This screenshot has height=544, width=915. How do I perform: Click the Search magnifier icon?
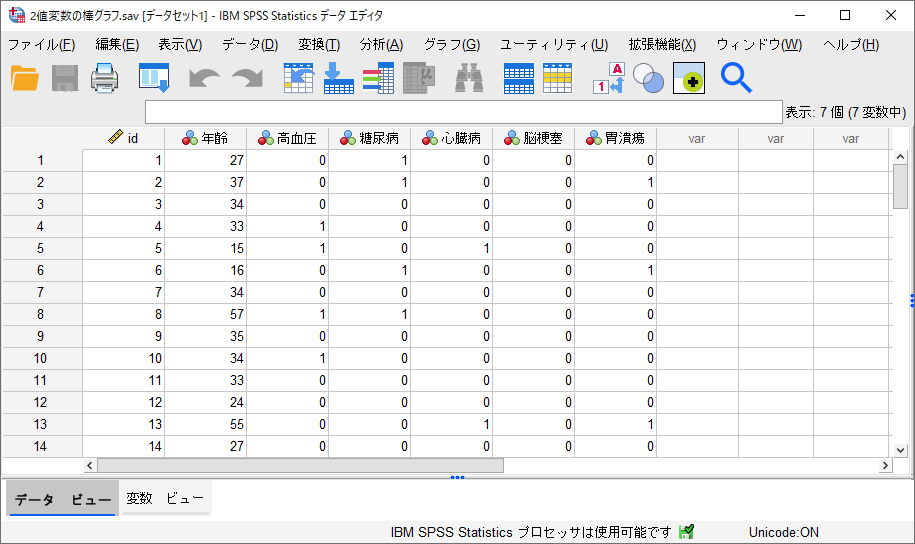click(736, 78)
